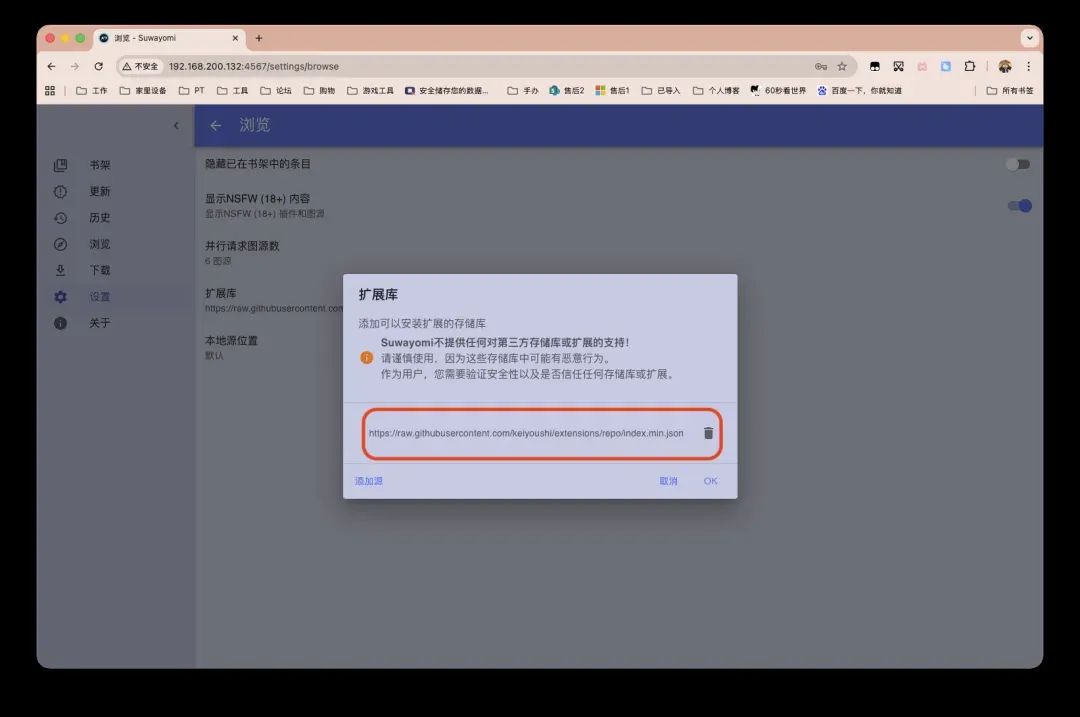The width and height of the screenshot is (1080, 717).
Task: Open the 家里设备 bookmark folder
Action: 143,90
